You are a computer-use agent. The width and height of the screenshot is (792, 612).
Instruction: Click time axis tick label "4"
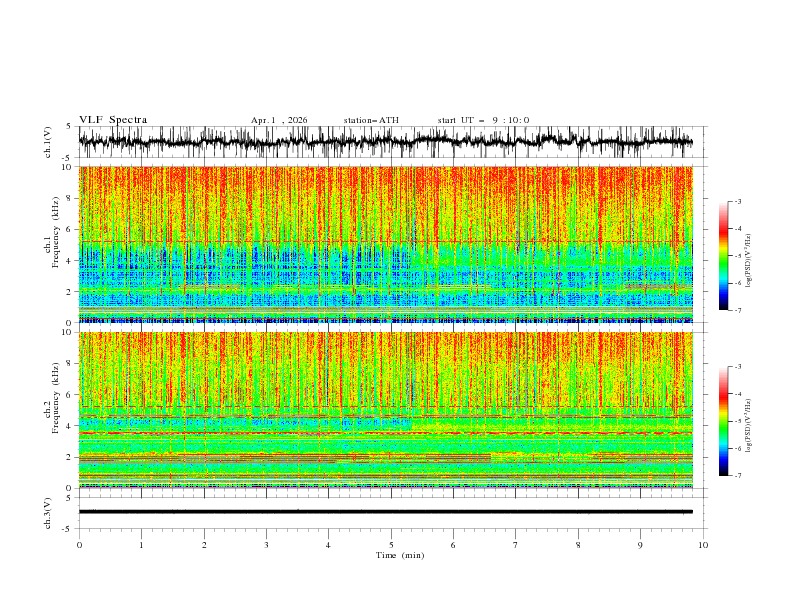(328, 545)
